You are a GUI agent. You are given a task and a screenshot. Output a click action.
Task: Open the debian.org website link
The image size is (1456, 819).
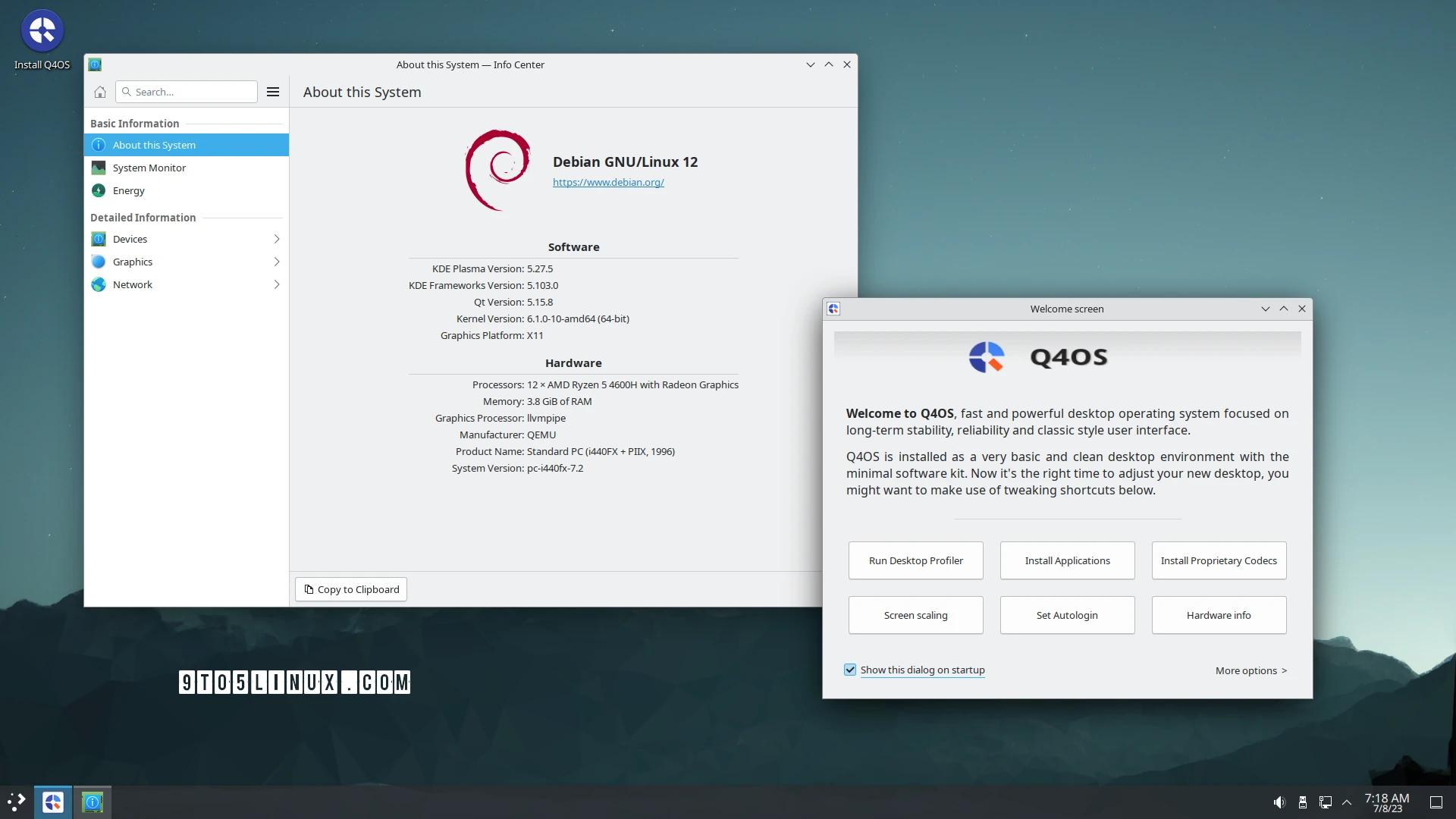tap(607, 182)
